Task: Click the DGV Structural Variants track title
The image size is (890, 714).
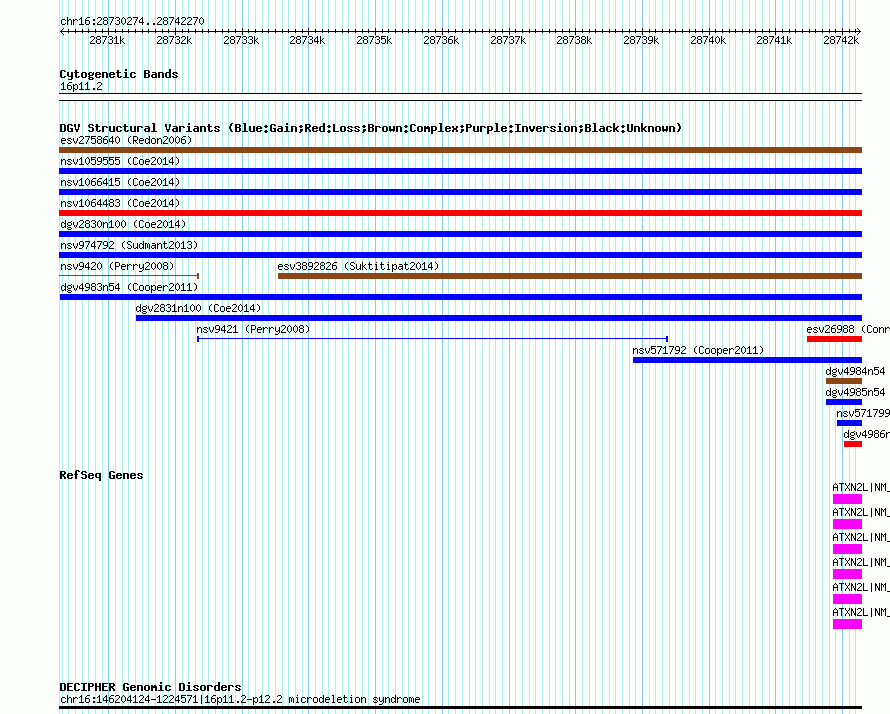Action: [x=370, y=128]
